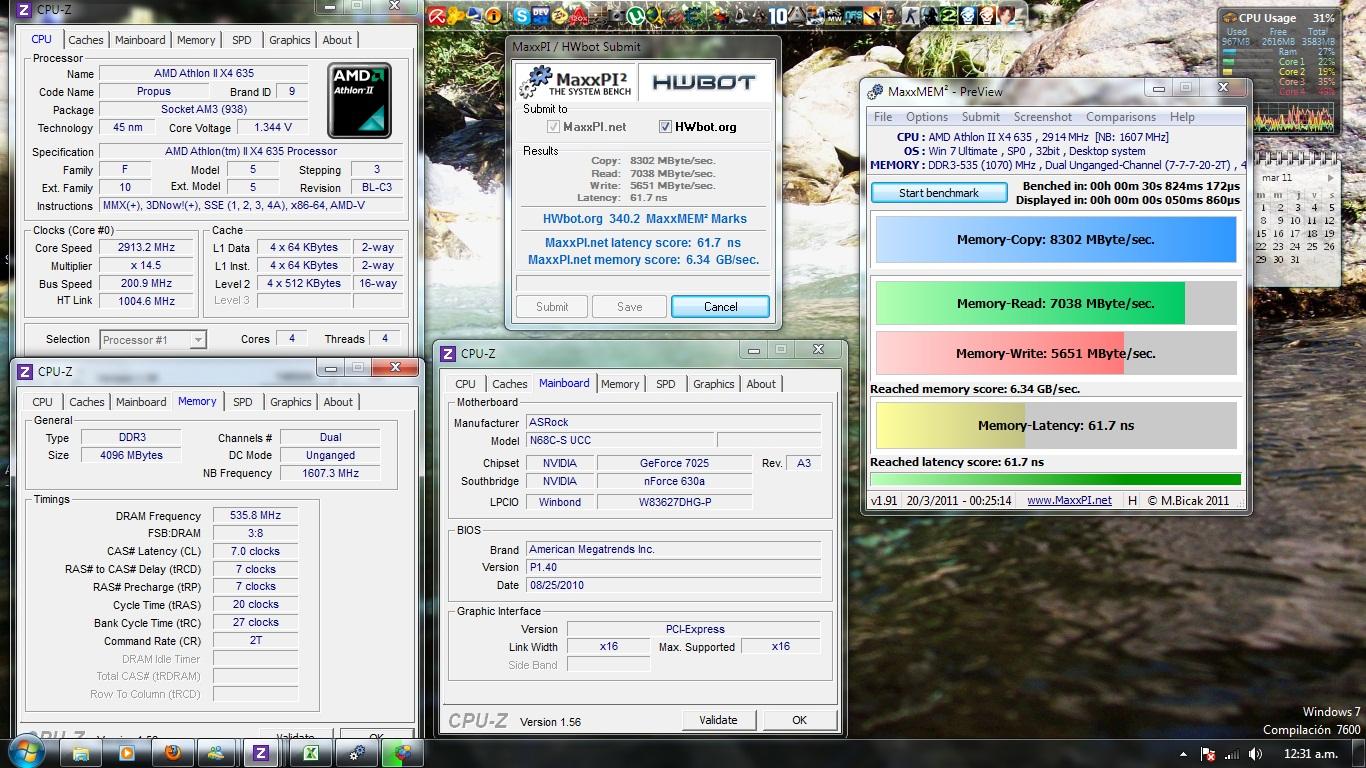Click the clock showing 12:31 a.m.
The height and width of the screenshot is (768, 1366).
click(x=1311, y=754)
